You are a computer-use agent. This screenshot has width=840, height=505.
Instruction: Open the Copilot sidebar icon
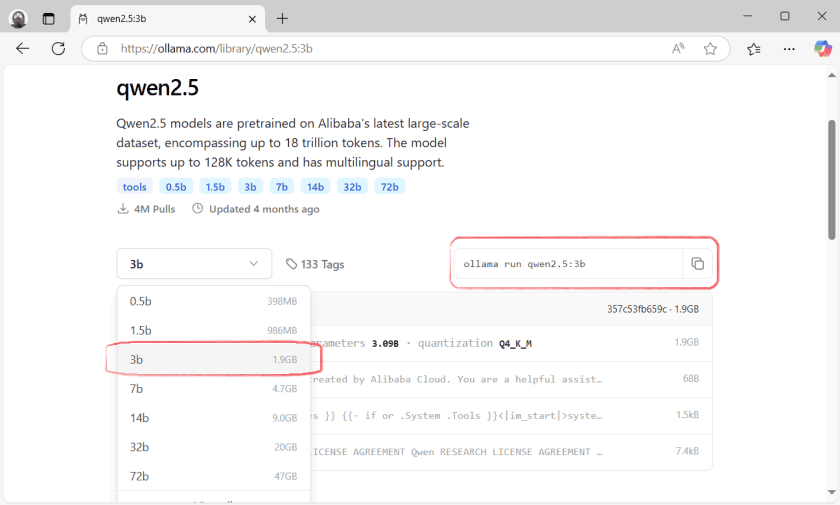click(x=822, y=48)
